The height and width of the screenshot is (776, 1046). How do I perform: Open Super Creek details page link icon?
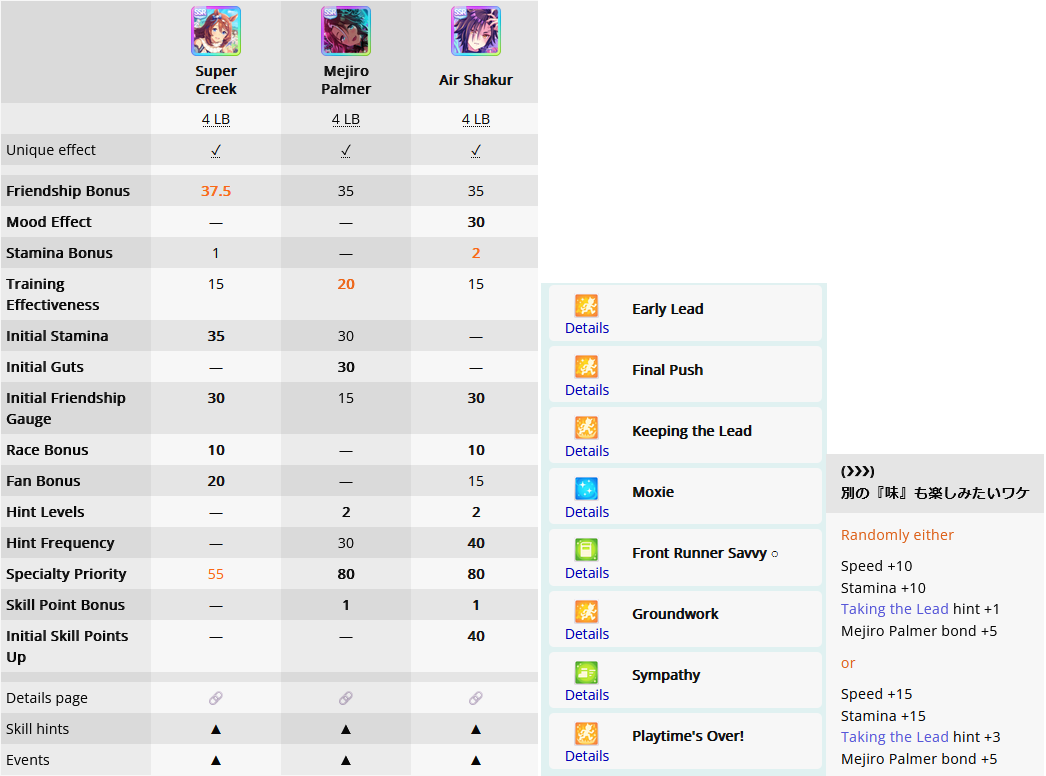click(x=215, y=698)
